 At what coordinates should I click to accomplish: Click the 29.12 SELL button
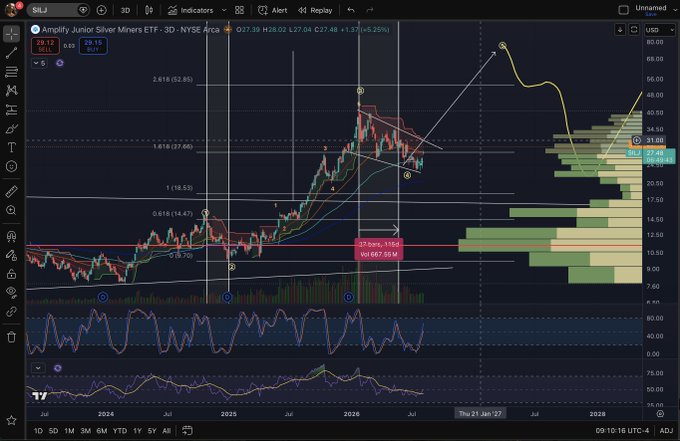[45, 46]
